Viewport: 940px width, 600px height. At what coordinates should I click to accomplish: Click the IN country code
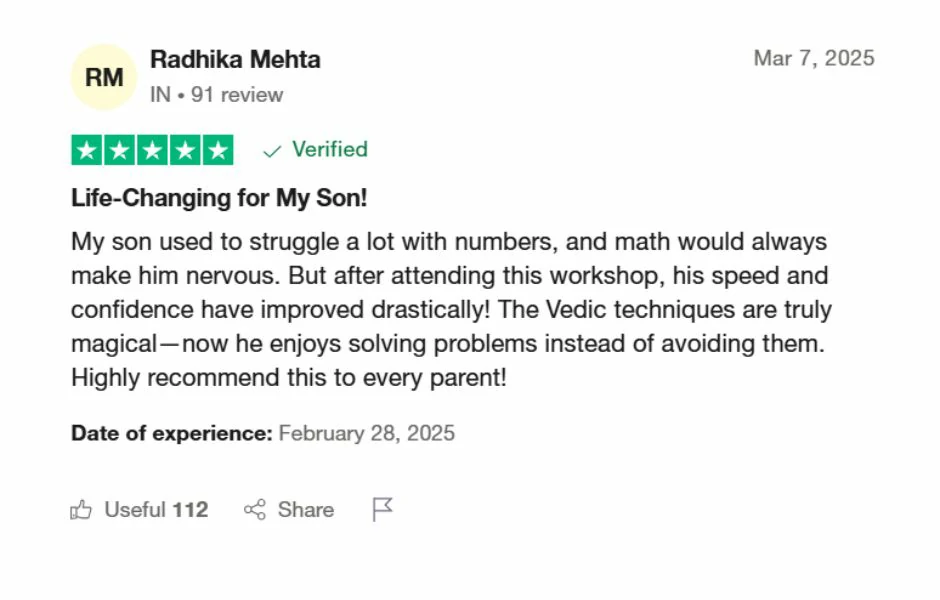160,95
